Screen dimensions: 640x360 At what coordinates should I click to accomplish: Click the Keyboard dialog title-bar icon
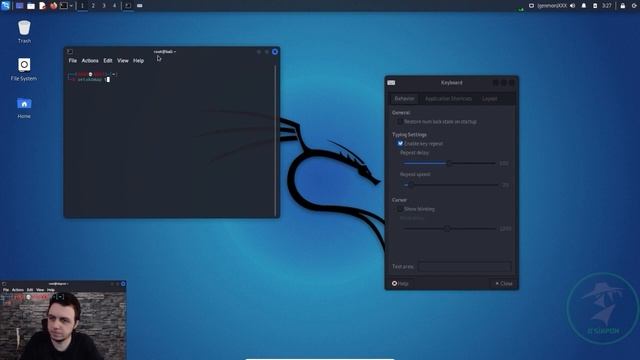click(391, 83)
